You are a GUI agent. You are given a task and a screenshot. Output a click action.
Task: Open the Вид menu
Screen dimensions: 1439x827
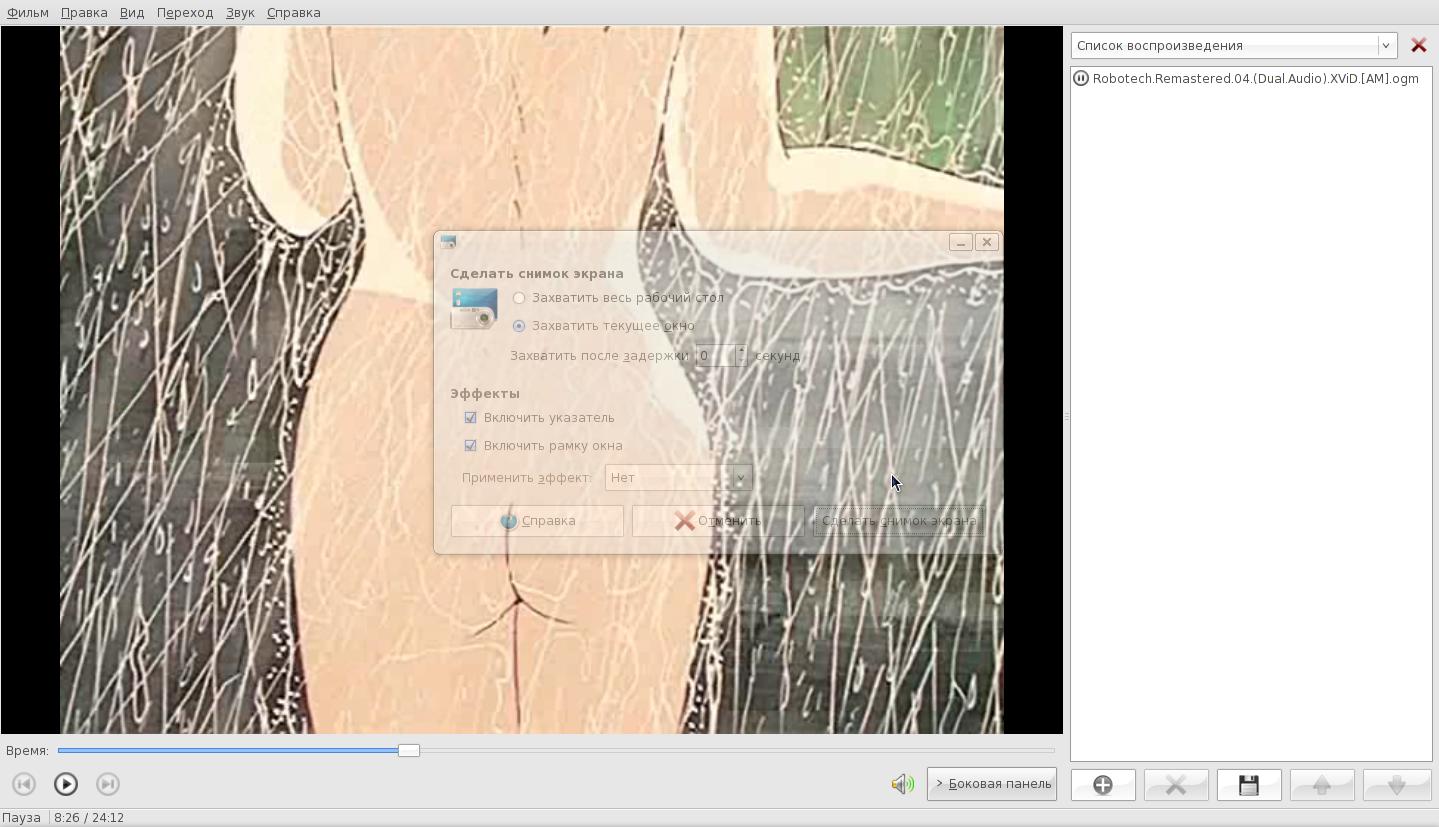(132, 12)
